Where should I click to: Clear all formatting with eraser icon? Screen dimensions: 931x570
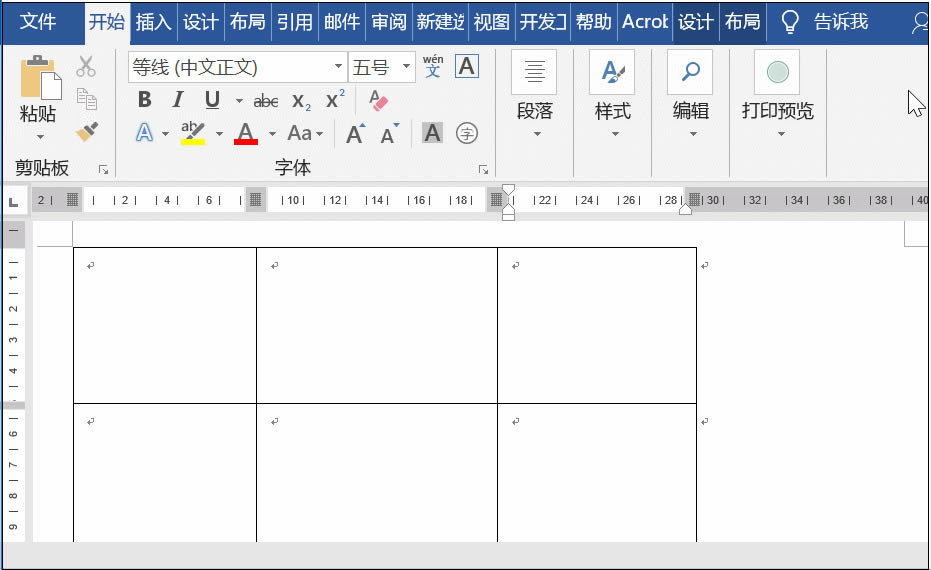click(x=378, y=100)
